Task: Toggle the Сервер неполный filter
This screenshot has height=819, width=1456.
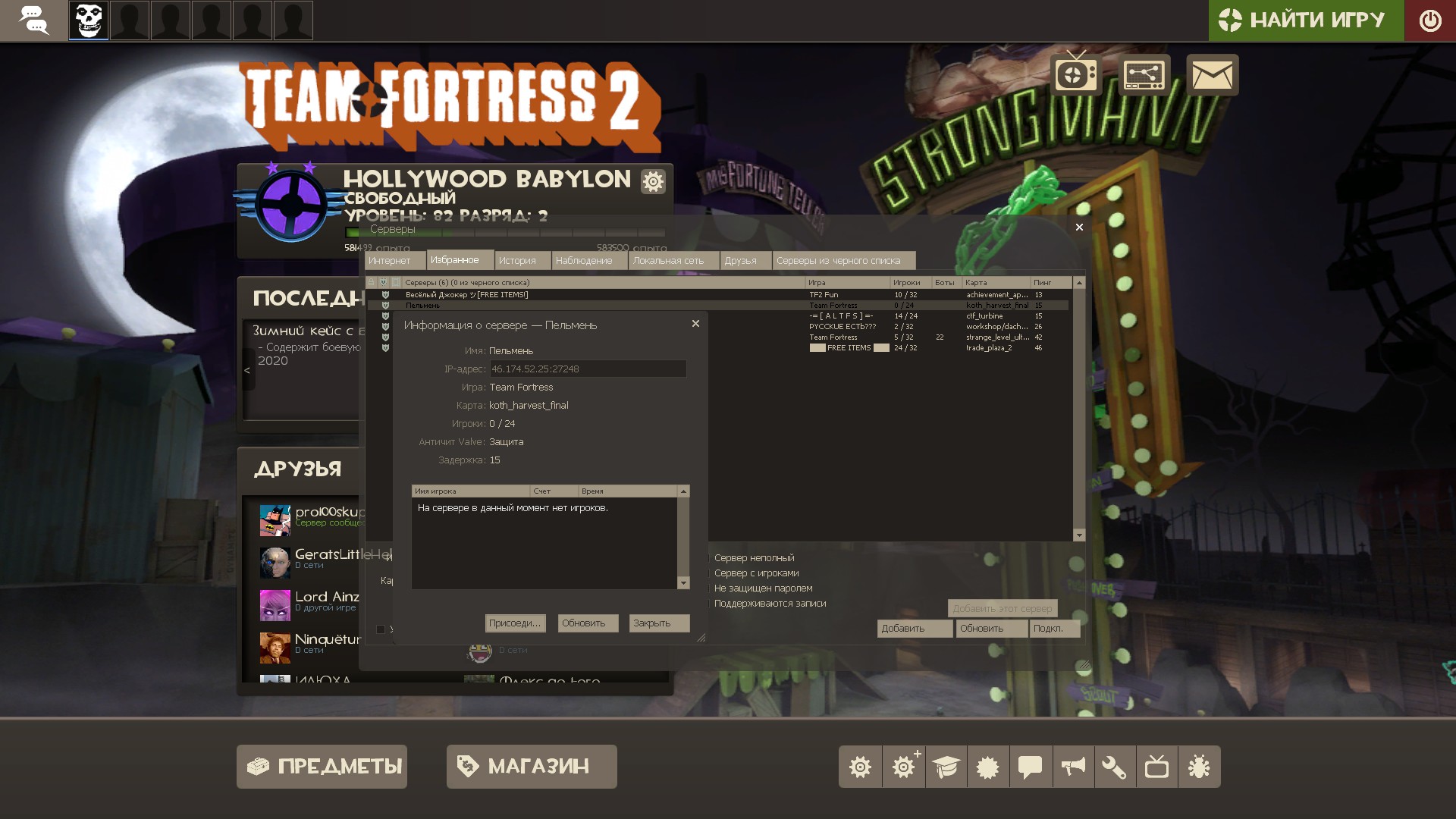Action: point(753,558)
